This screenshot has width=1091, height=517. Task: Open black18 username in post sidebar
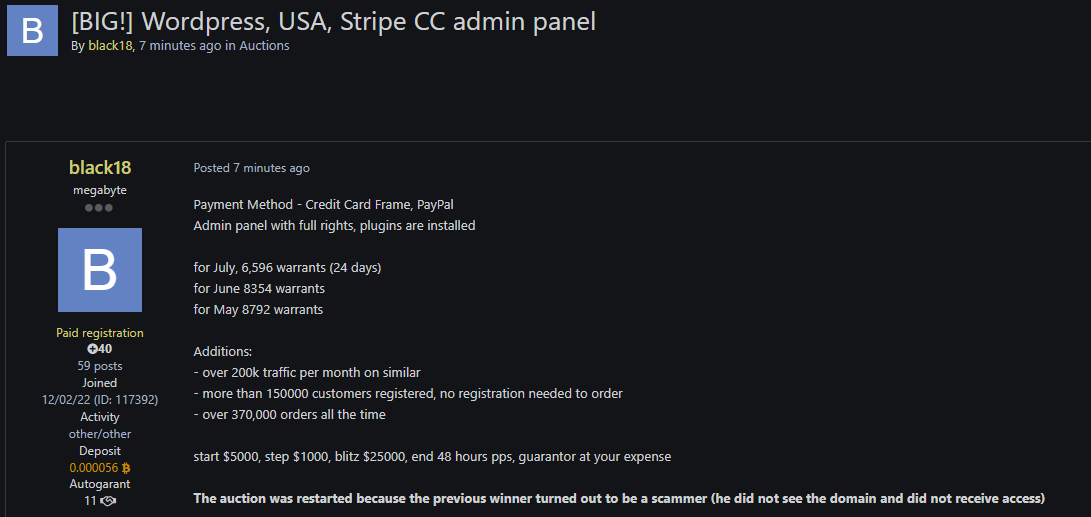click(100, 167)
